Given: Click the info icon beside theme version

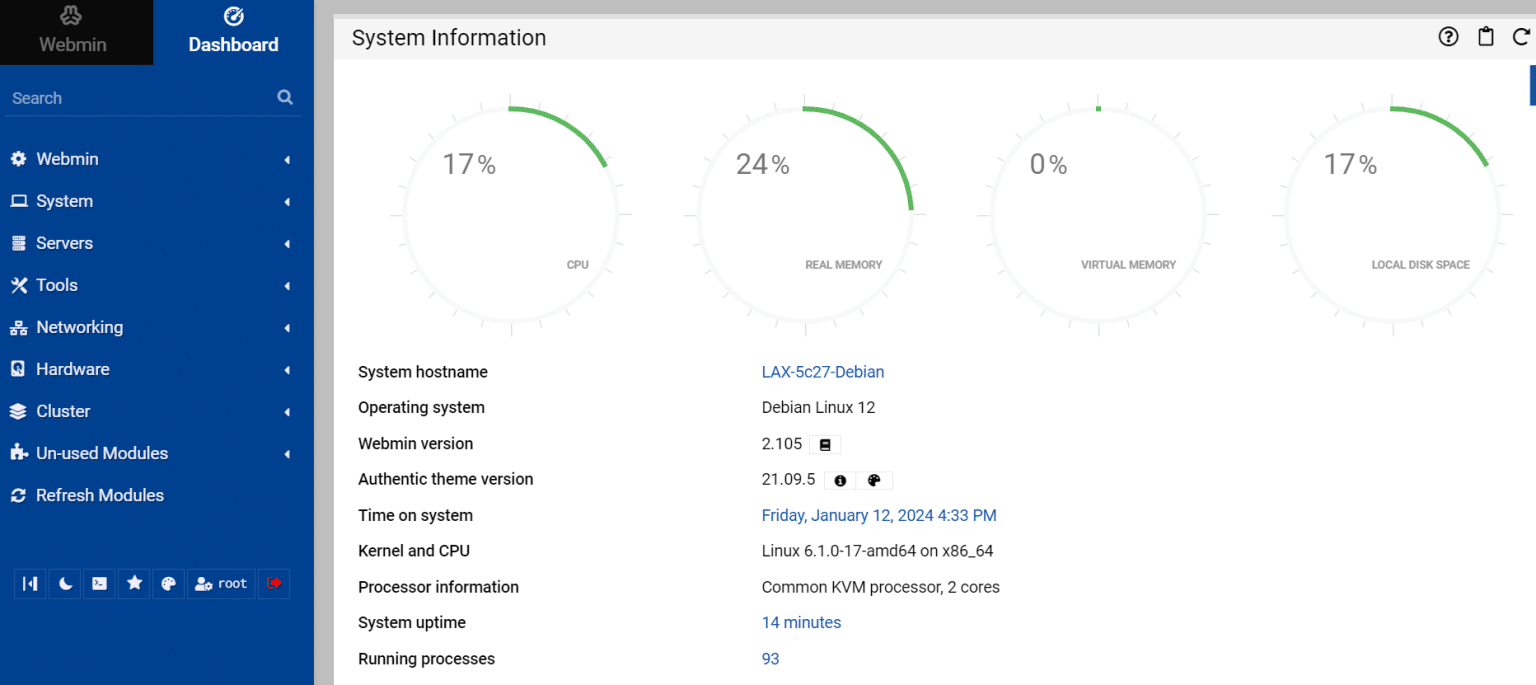Looking at the screenshot, I should 840,480.
